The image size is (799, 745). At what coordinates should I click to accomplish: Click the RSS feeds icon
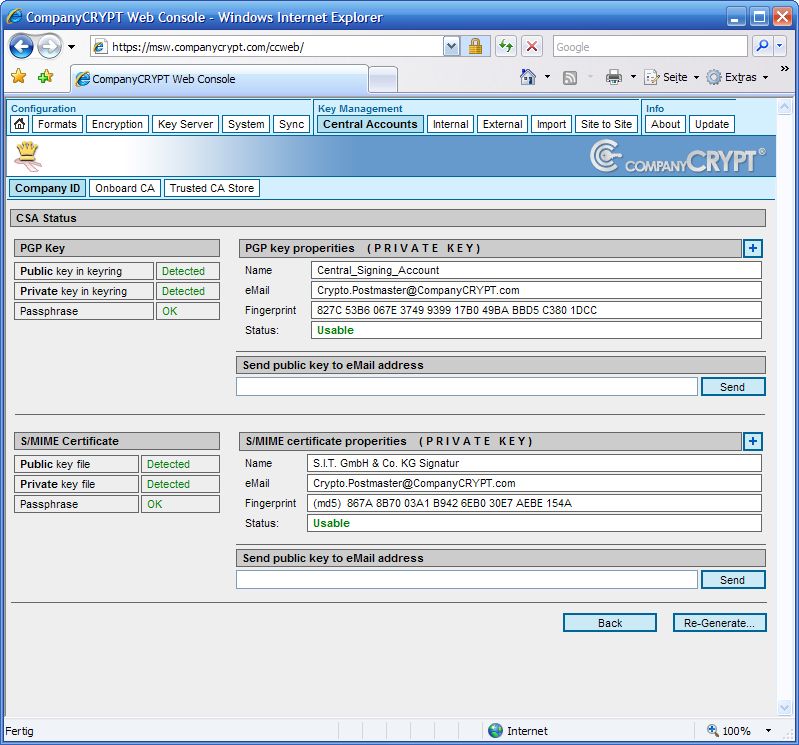coord(570,77)
